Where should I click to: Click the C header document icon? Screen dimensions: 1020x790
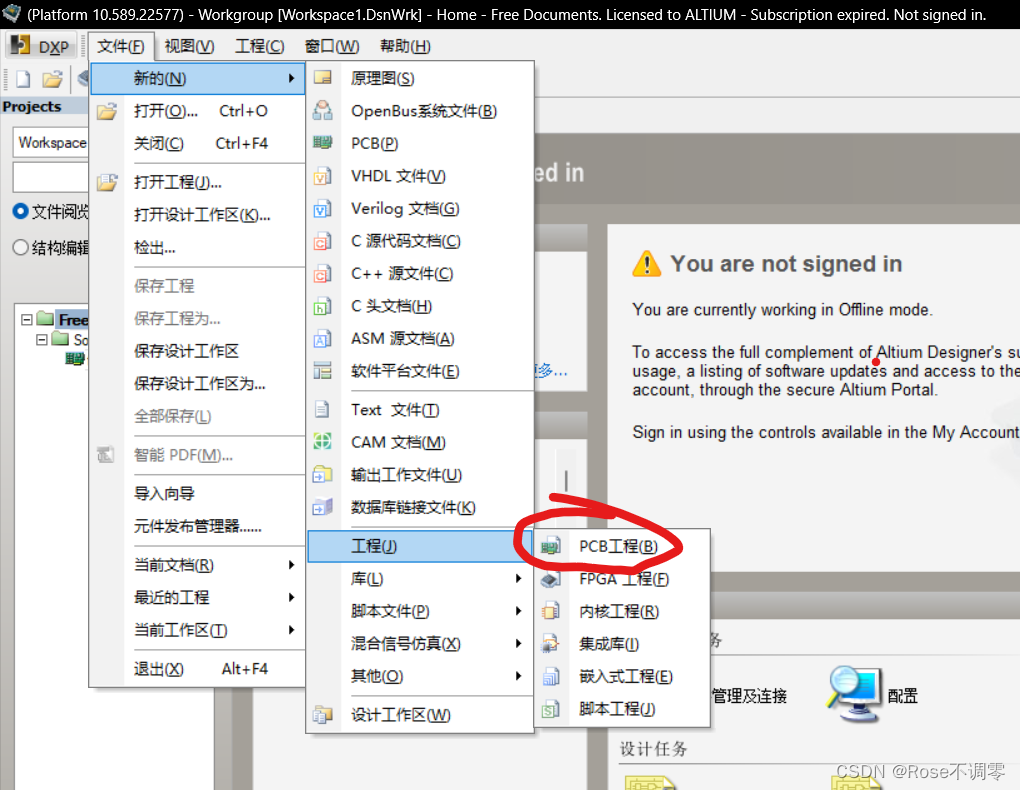click(323, 306)
